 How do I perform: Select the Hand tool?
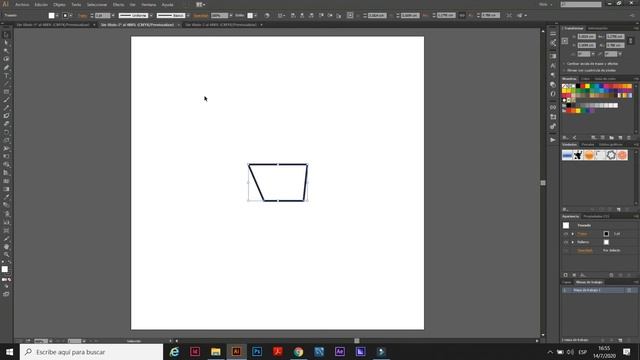[6, 247]
